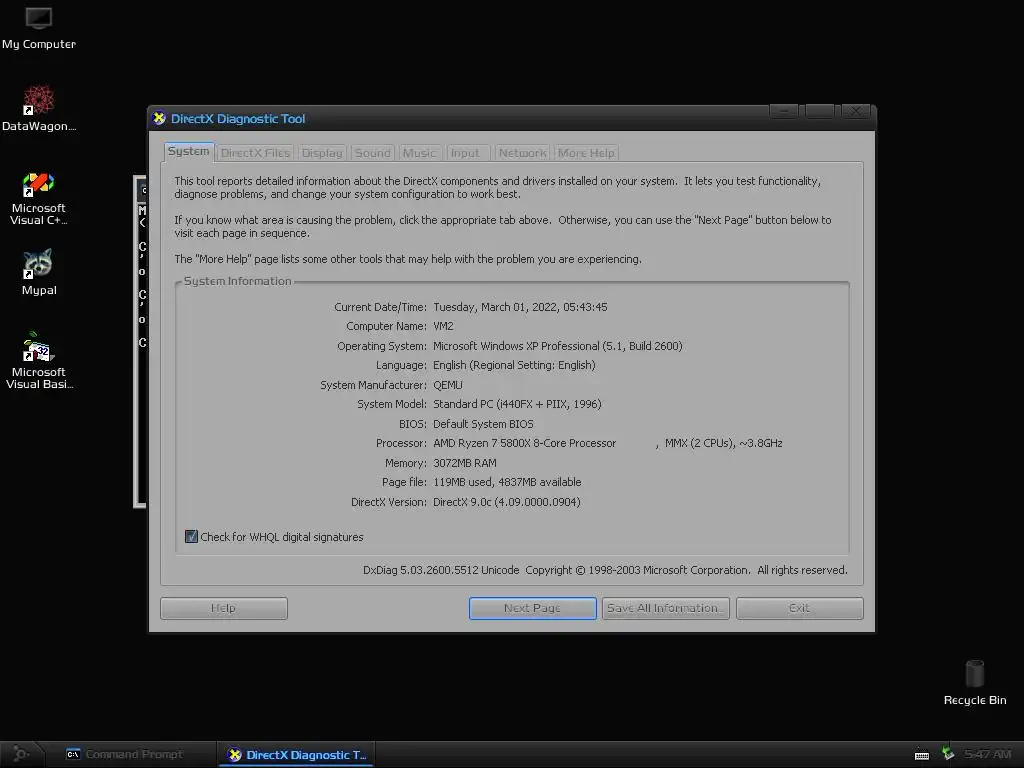Screen dimensions: 1024x768
Task: Open the Sound tab
Action: tap(373, 153)
